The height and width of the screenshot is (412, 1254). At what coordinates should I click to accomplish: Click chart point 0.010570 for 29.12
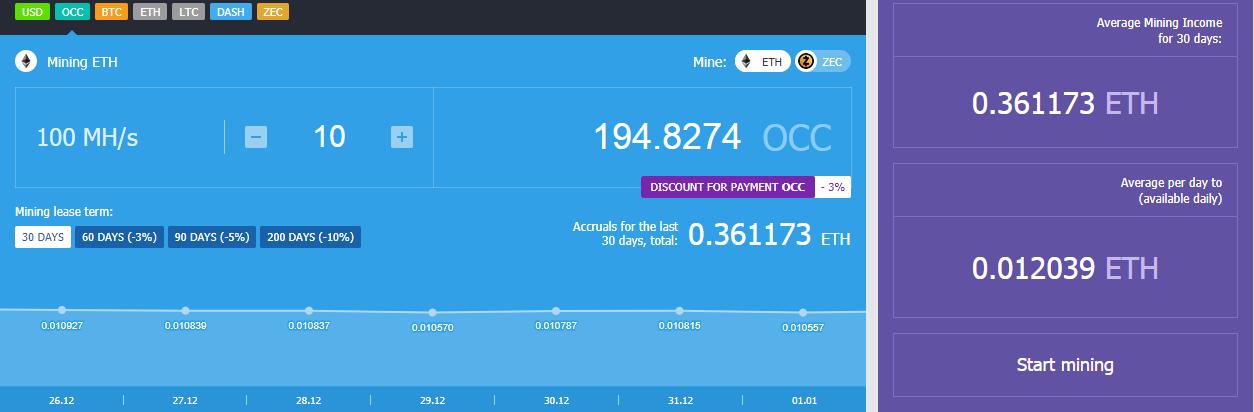[x=432, y=313]
